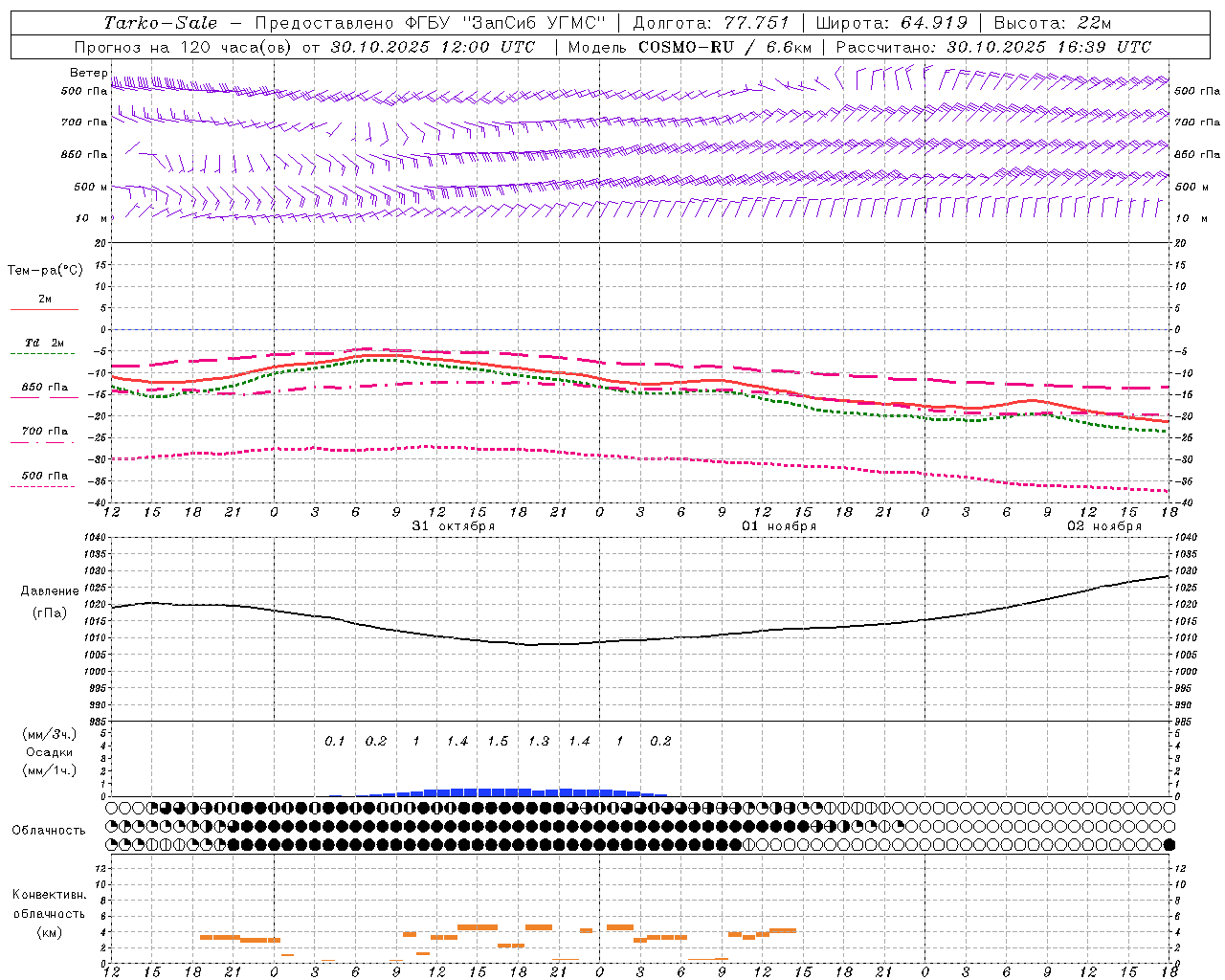Click the 'Облачность' cloudiness label

[x=49, y=830]
